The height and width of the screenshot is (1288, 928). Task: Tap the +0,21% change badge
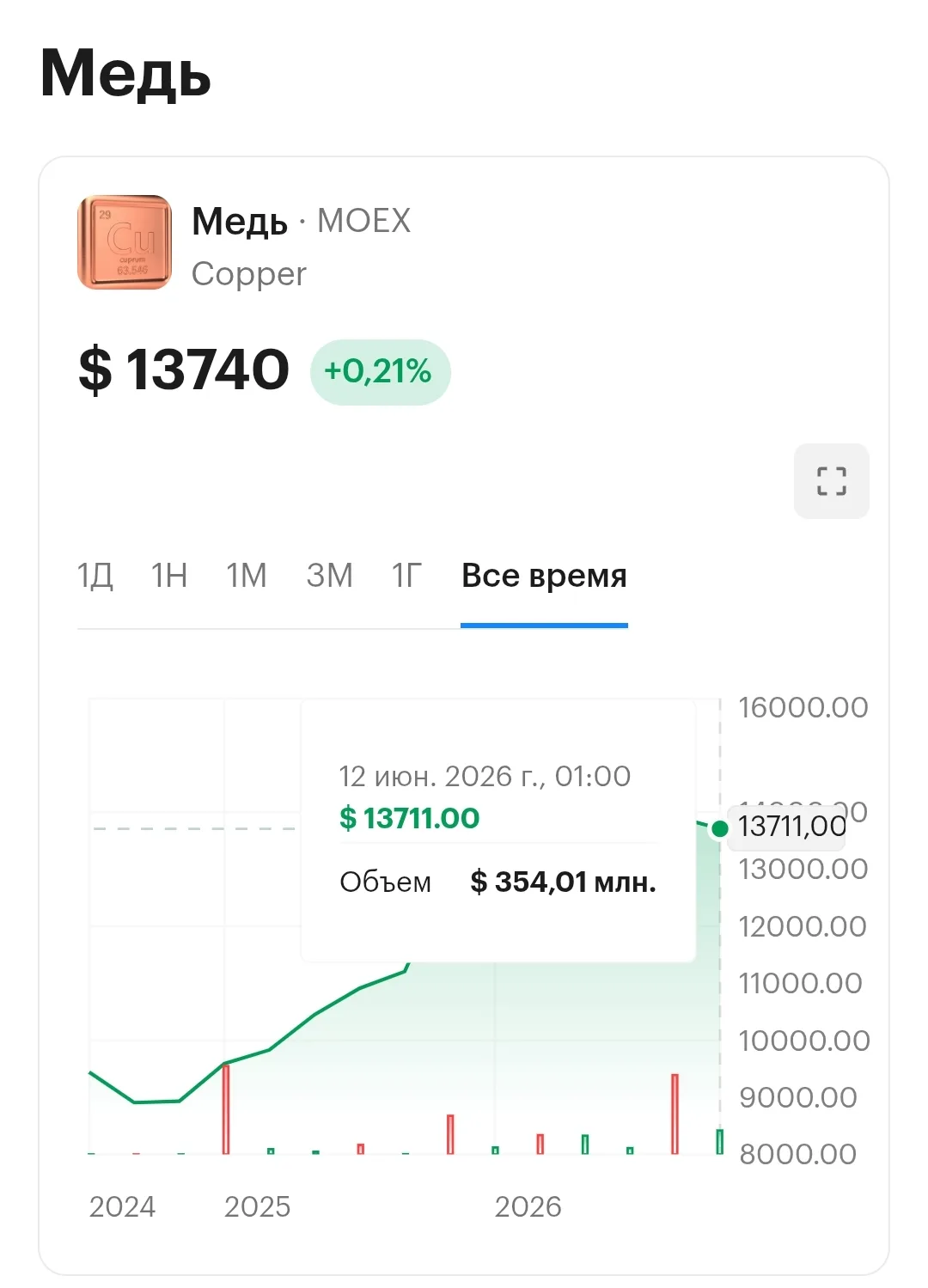point(379,371)
